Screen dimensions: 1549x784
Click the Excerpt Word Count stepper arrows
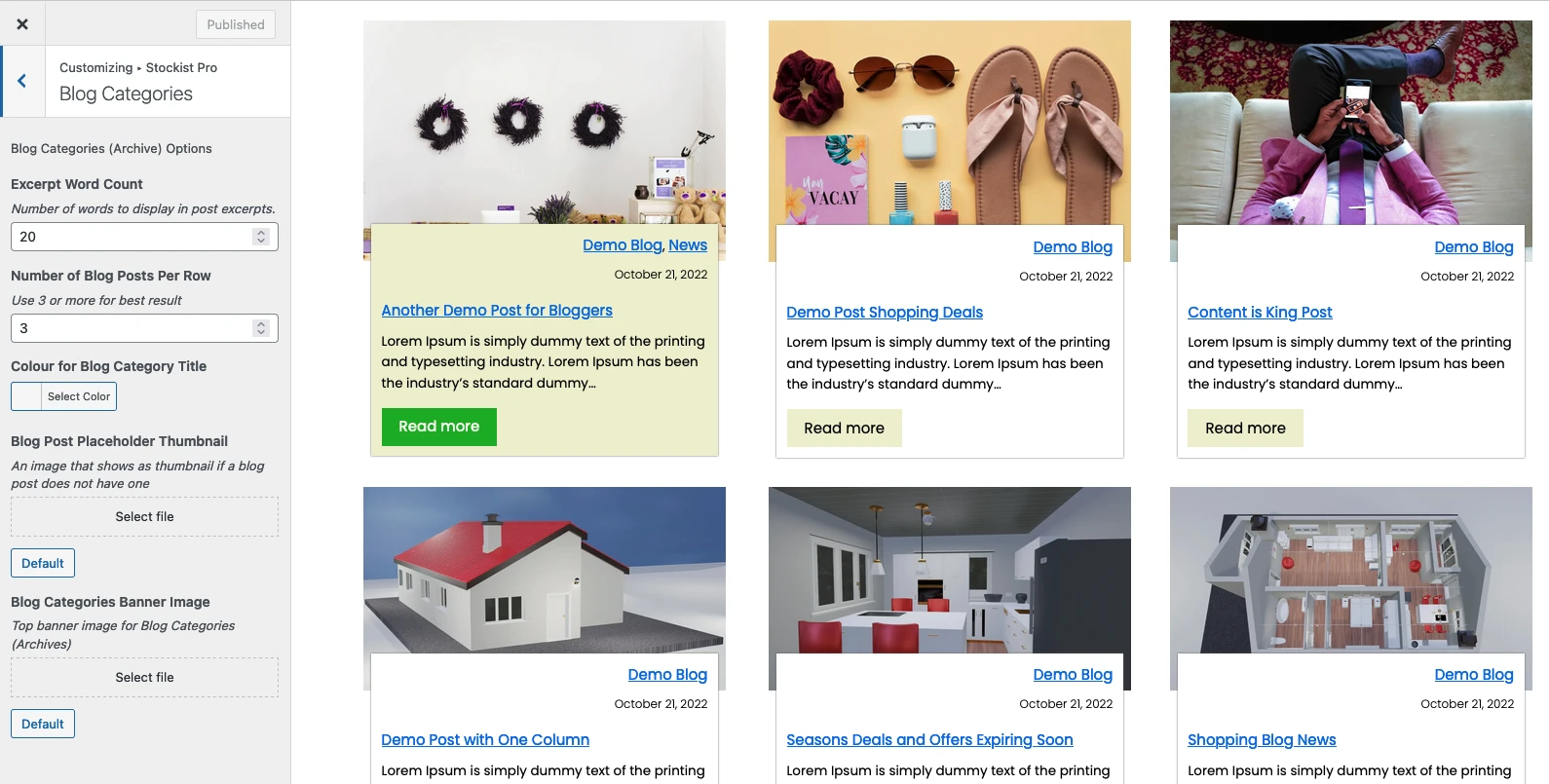260,237
